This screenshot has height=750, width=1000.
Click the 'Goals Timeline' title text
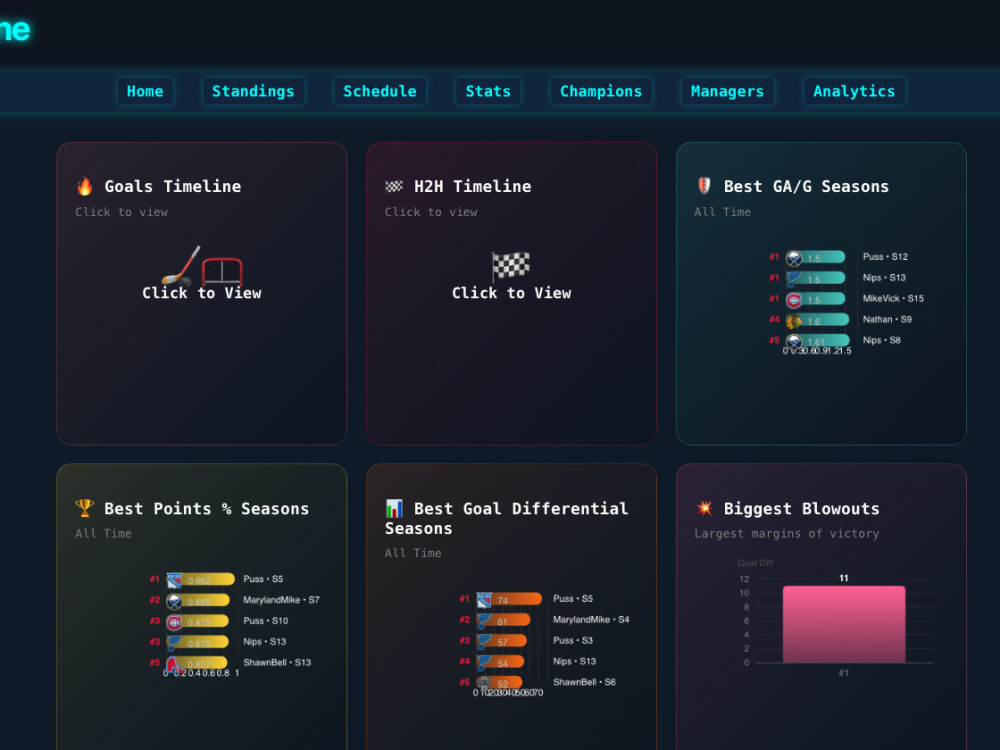pyautogui.click(x=173, y=186)
